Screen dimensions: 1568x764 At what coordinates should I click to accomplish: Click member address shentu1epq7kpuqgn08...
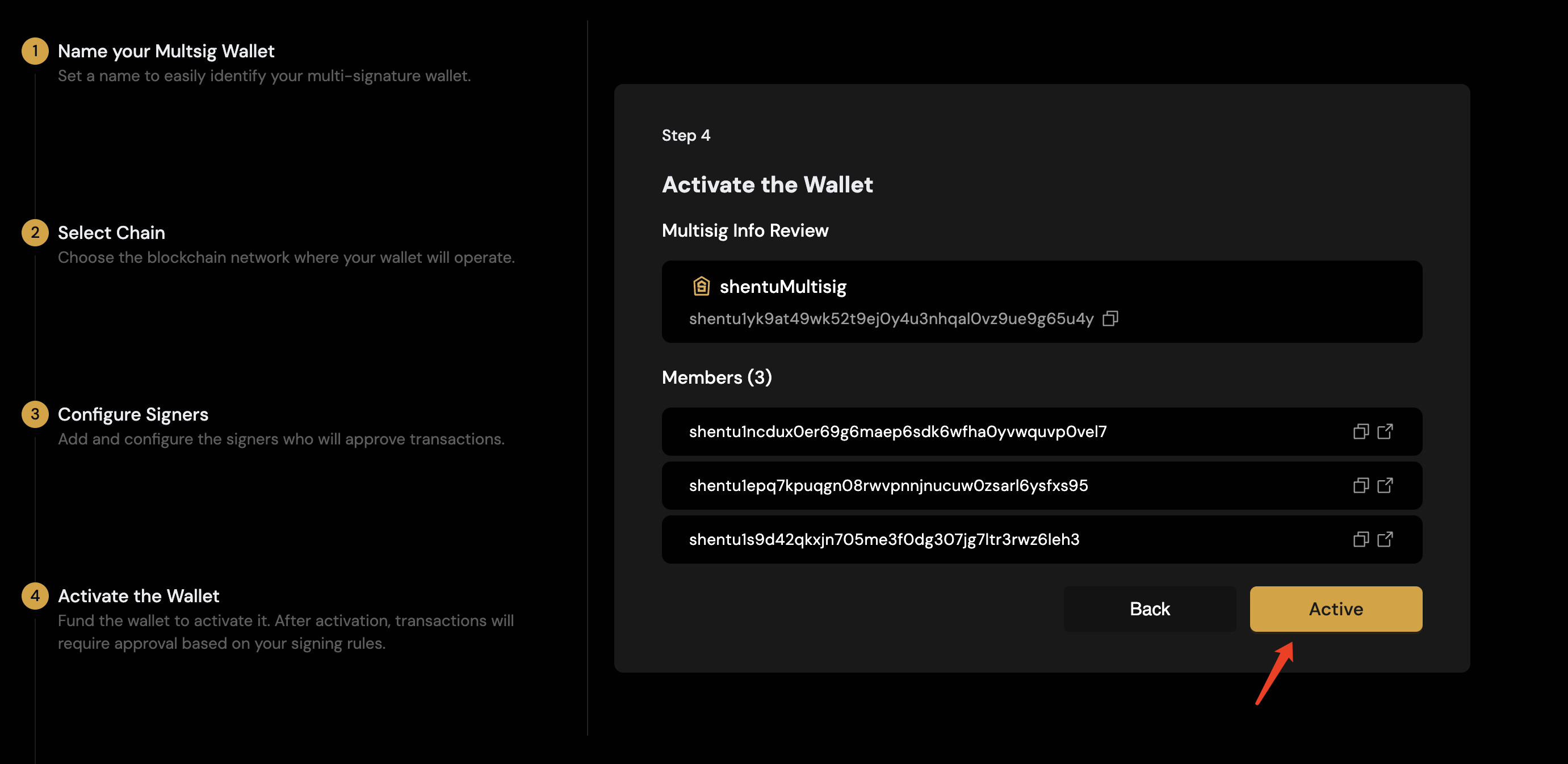(x=888, y=486)
